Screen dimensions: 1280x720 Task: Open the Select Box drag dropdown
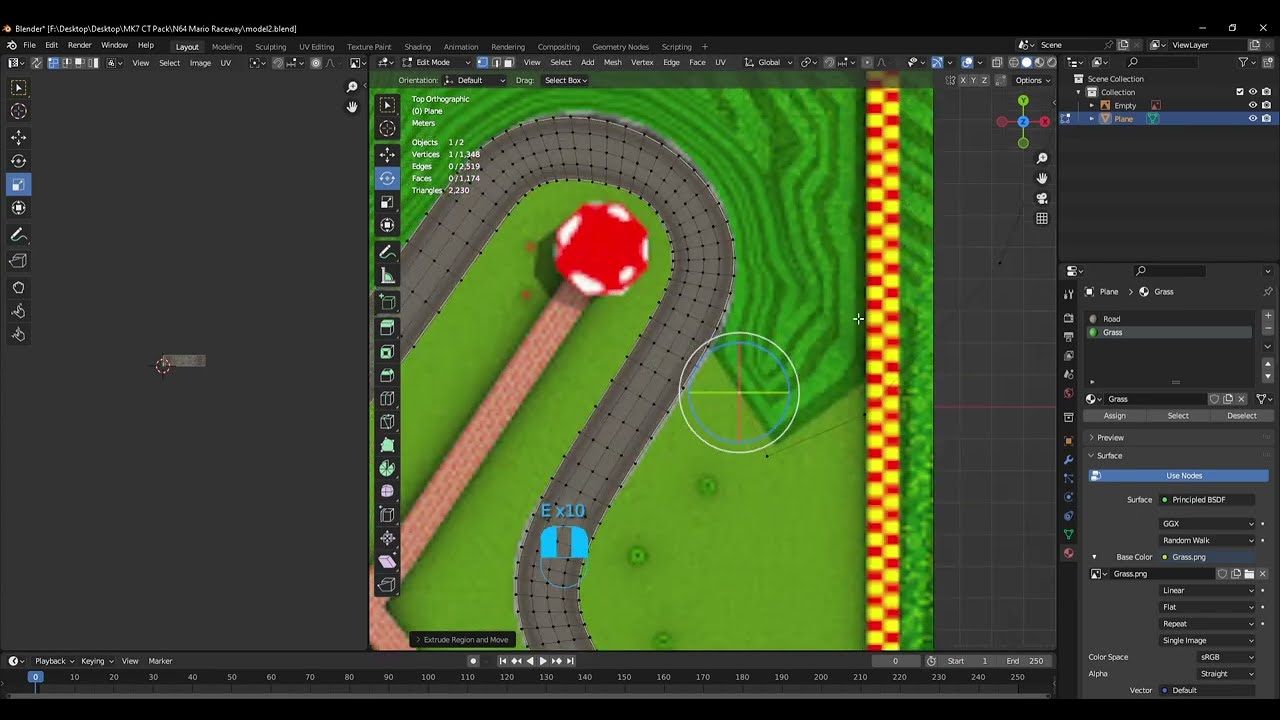(x=565, y=80)
